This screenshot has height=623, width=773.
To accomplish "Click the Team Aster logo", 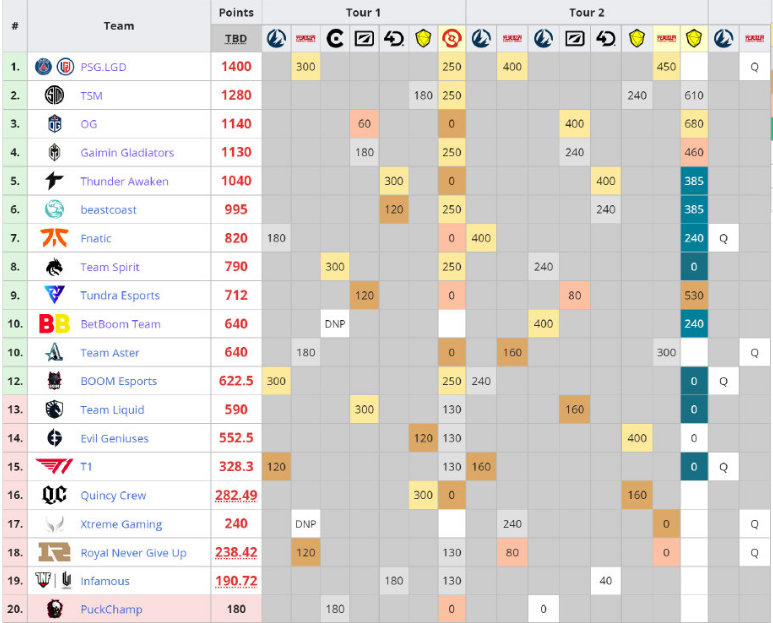I will click(54, 352).
